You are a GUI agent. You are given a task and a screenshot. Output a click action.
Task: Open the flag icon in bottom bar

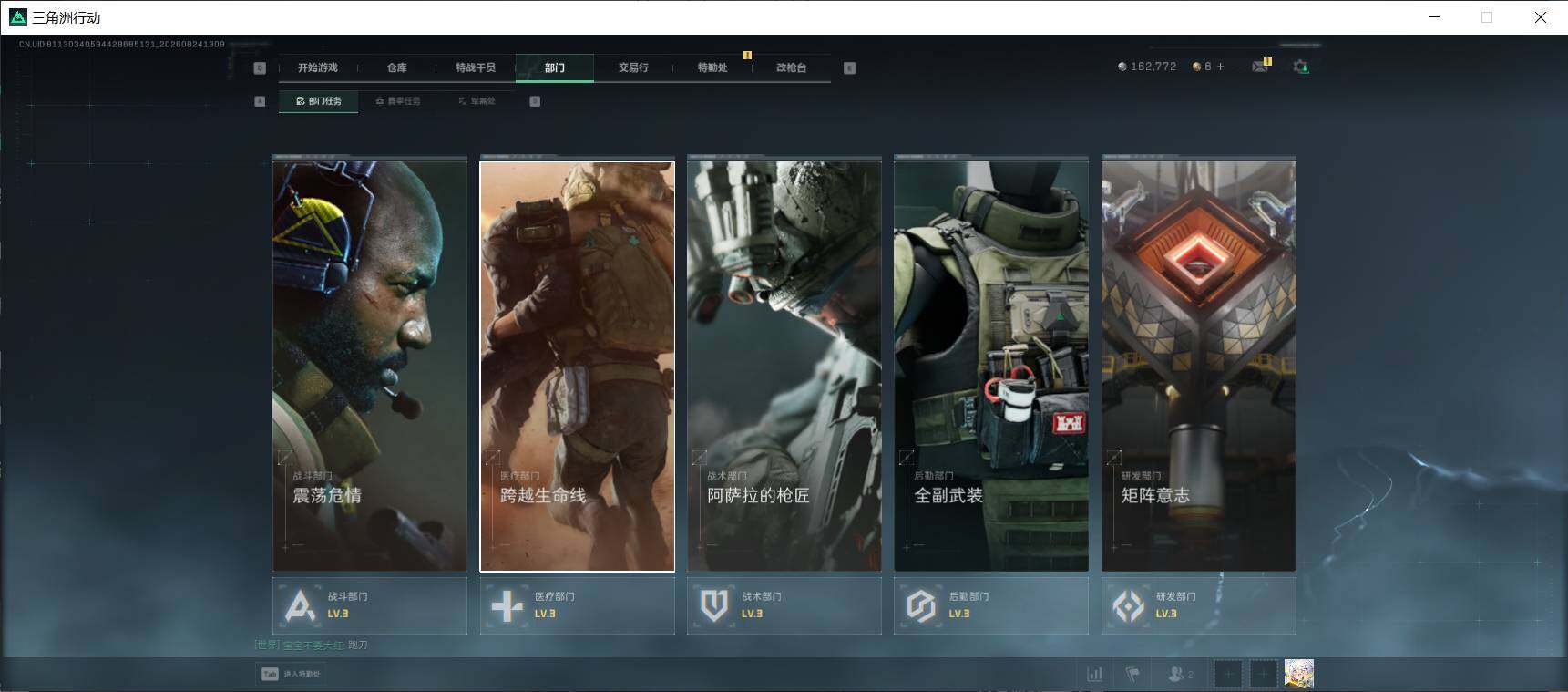click(x=1133, y=675)
